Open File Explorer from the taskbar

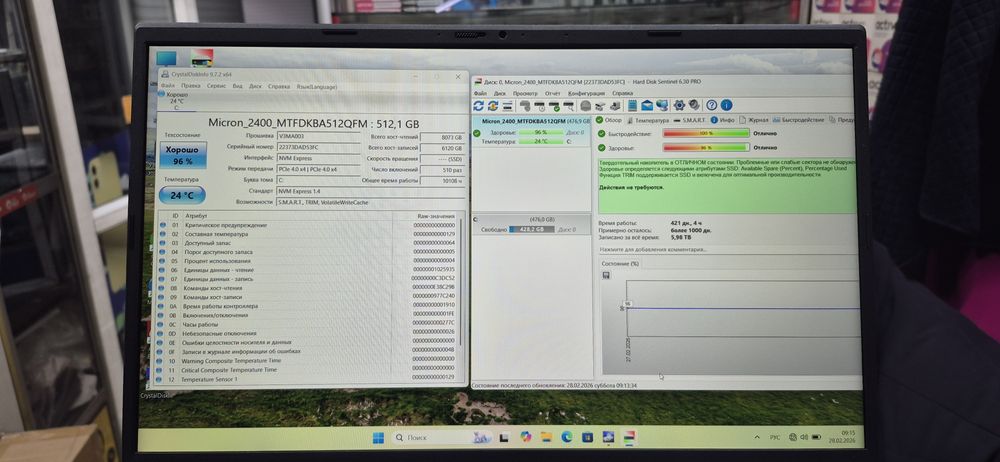(546, 437)
